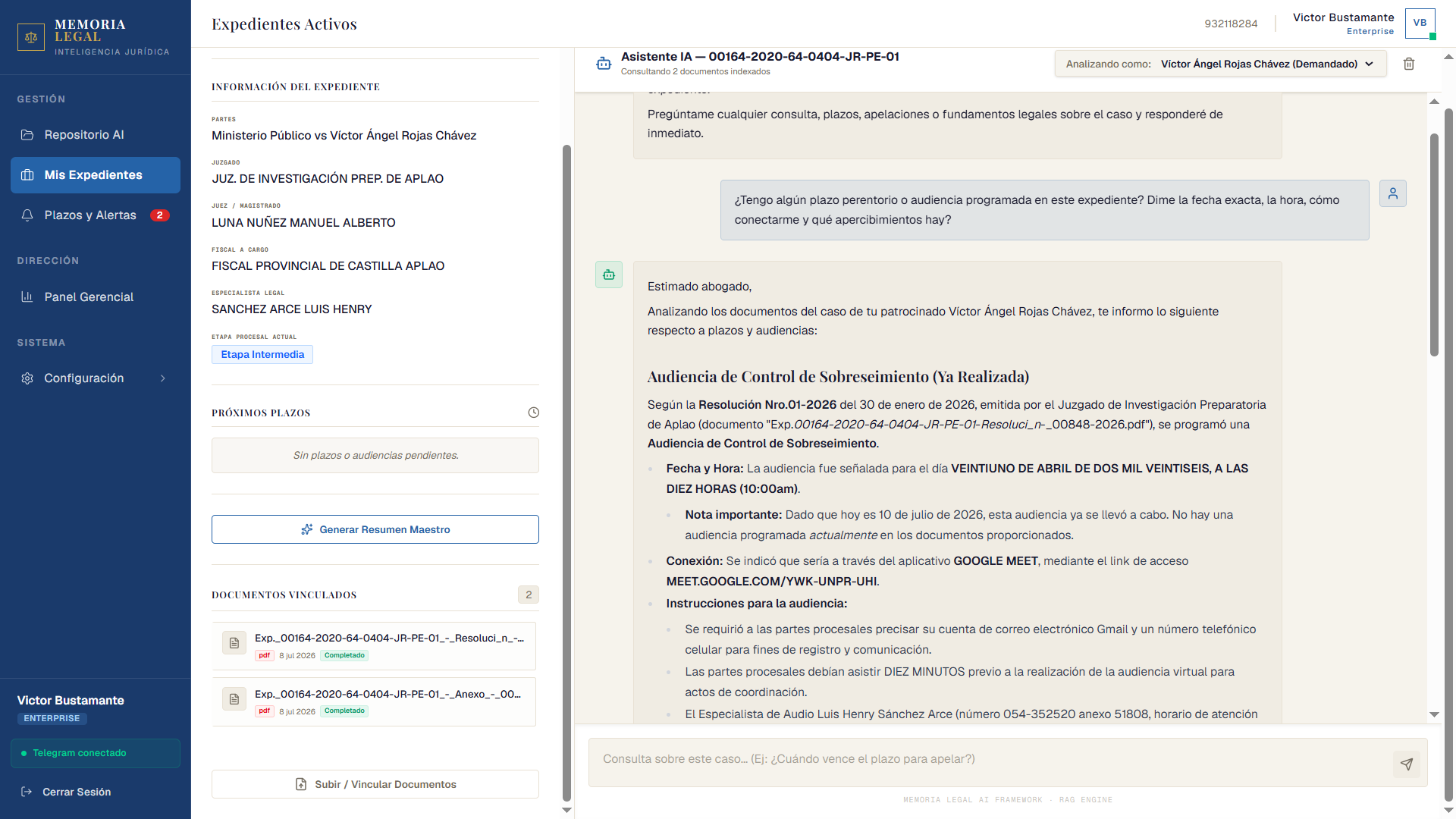The width and height of the screenshot is (1456, 819).
Task: Click the page scrollbar at far right edge
Action: pyautogui.click(x=1448, y=455)
